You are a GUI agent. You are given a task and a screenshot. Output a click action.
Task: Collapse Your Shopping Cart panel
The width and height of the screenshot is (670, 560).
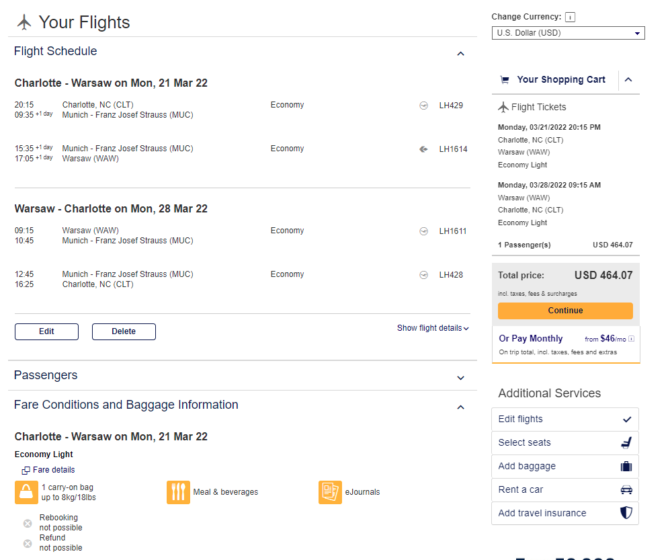click(629, 79)
